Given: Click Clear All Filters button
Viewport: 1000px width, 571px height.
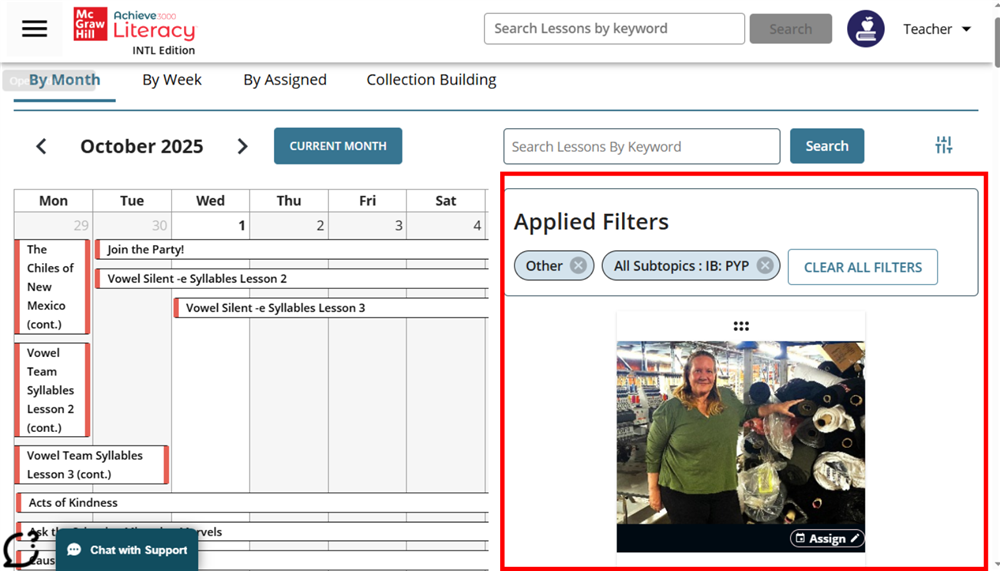Looking at the screenshot, I should [x=862, y=267].
